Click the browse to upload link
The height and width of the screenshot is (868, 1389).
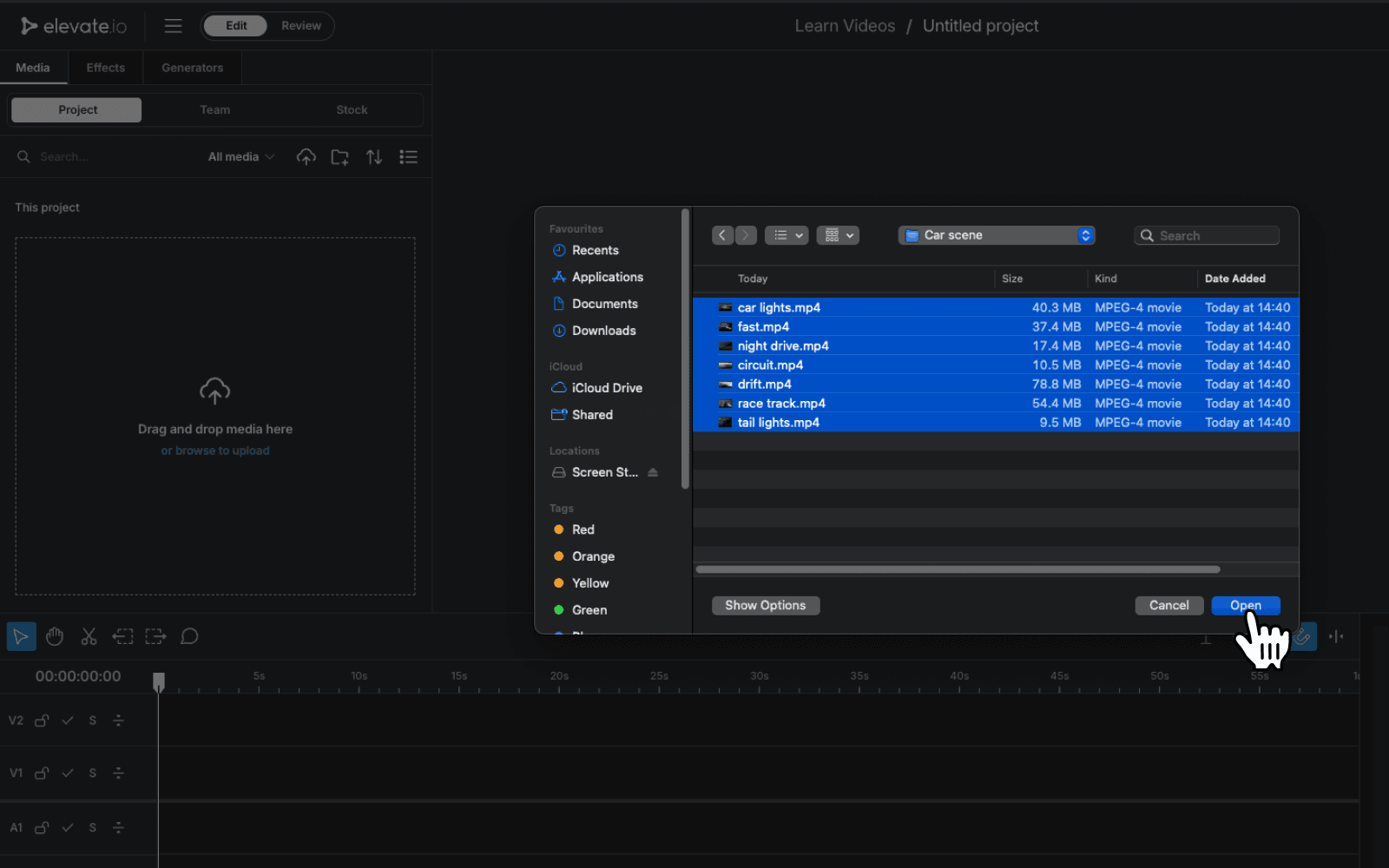pyautogui.click(x=214, y=450)
